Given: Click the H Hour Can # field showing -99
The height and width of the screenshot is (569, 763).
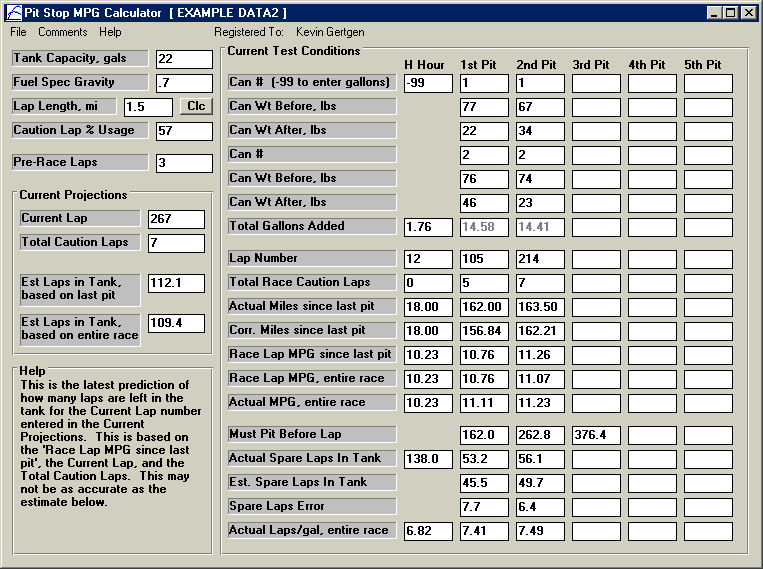Looking at the screenshot, I should pos(428,83).
